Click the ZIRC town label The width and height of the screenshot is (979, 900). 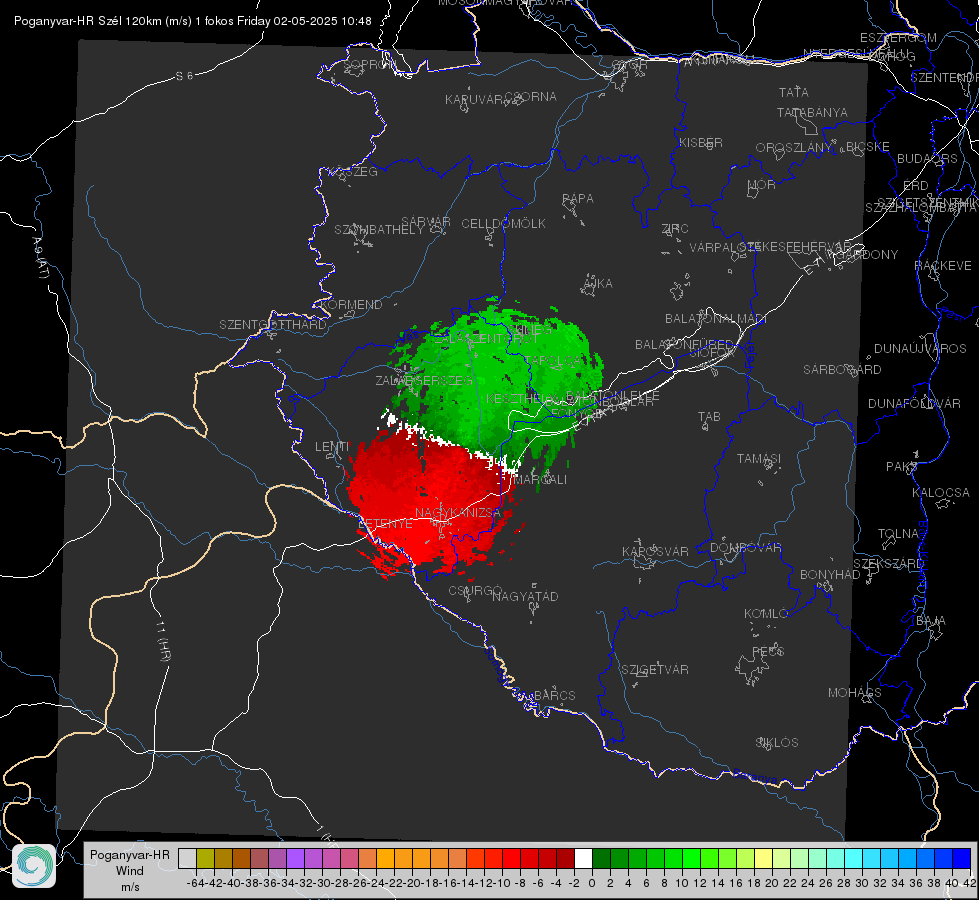pyautogui.click(x=676, y=229)
